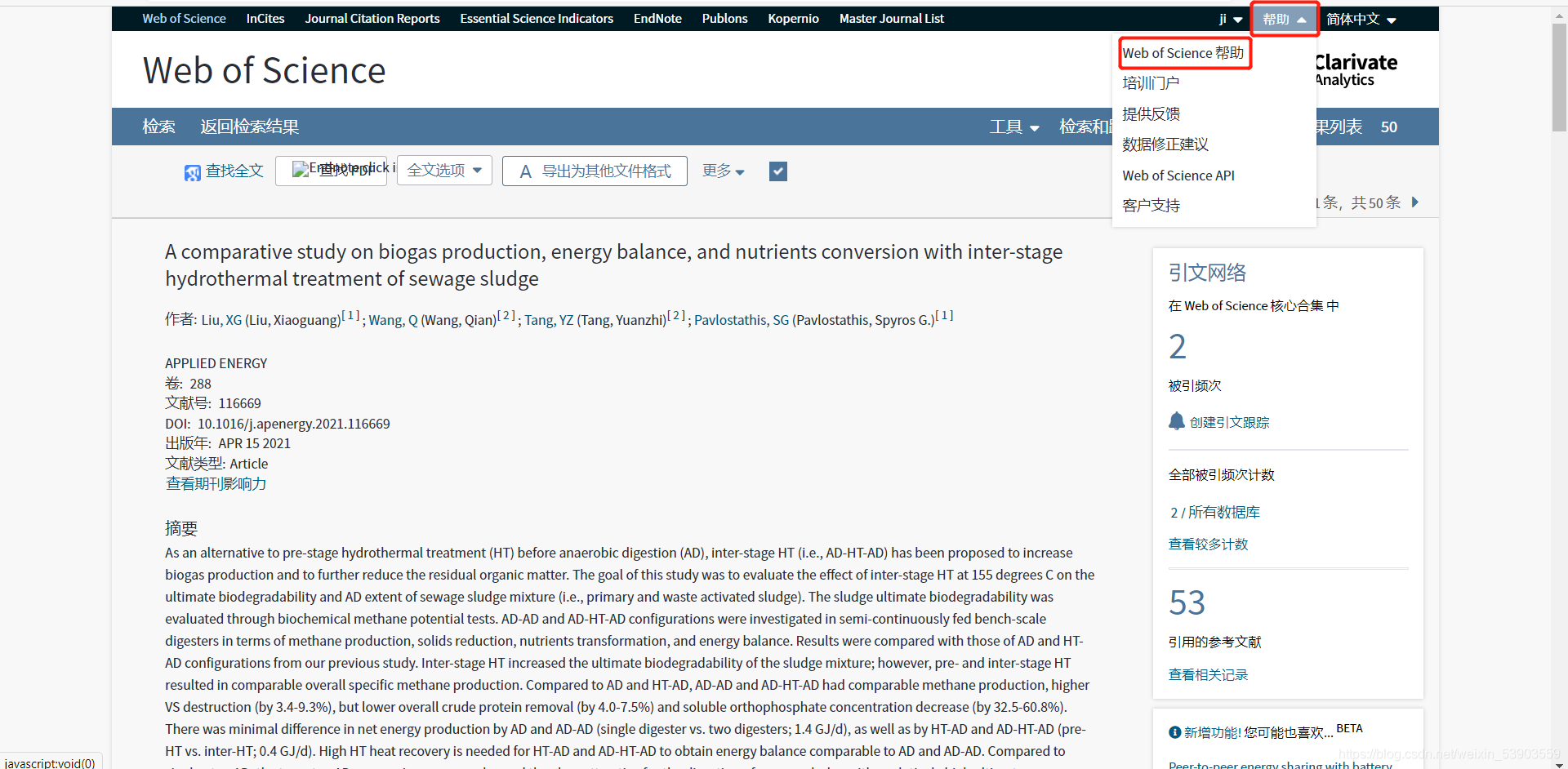Select 数据修正建议 from help menu
This screenshot has width=1568, height=769.
tap(1165, 144)
